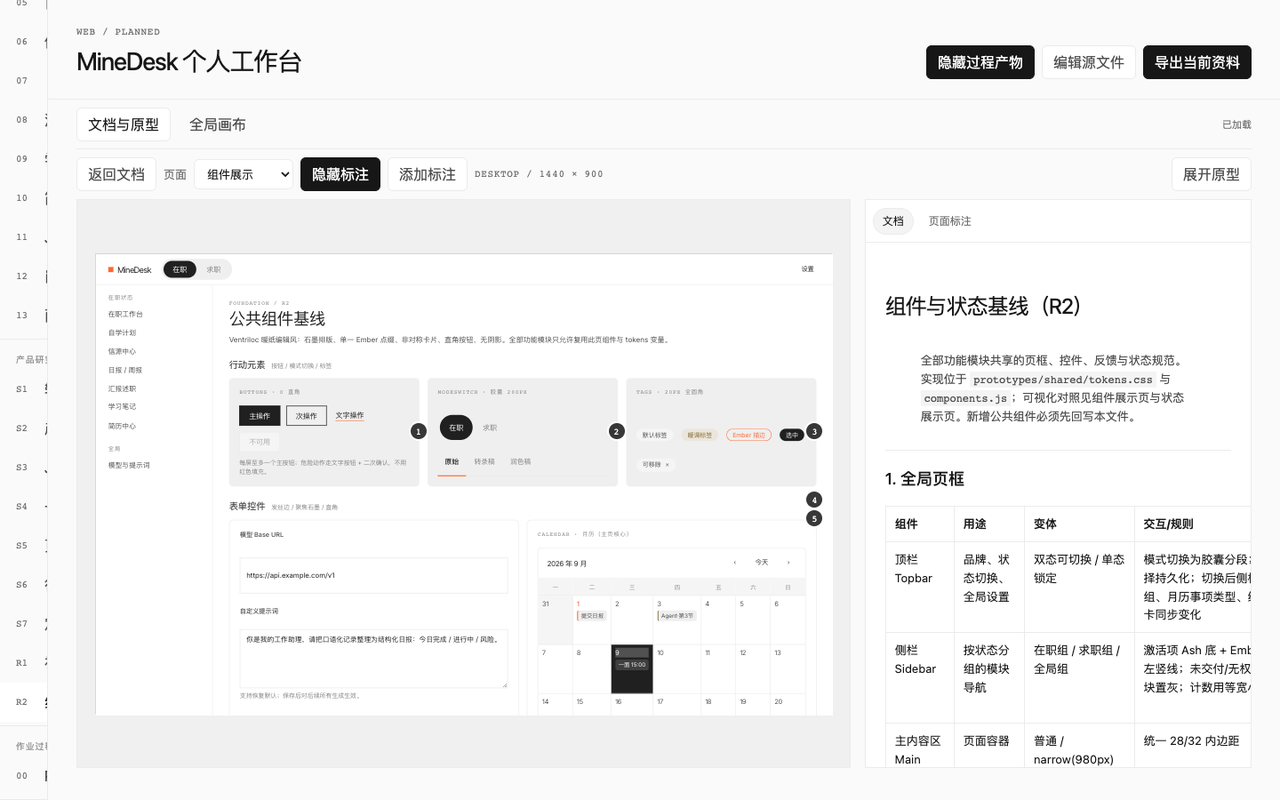Select annotation marker 5
1280x800 pixels.
(x=815, y=518)
